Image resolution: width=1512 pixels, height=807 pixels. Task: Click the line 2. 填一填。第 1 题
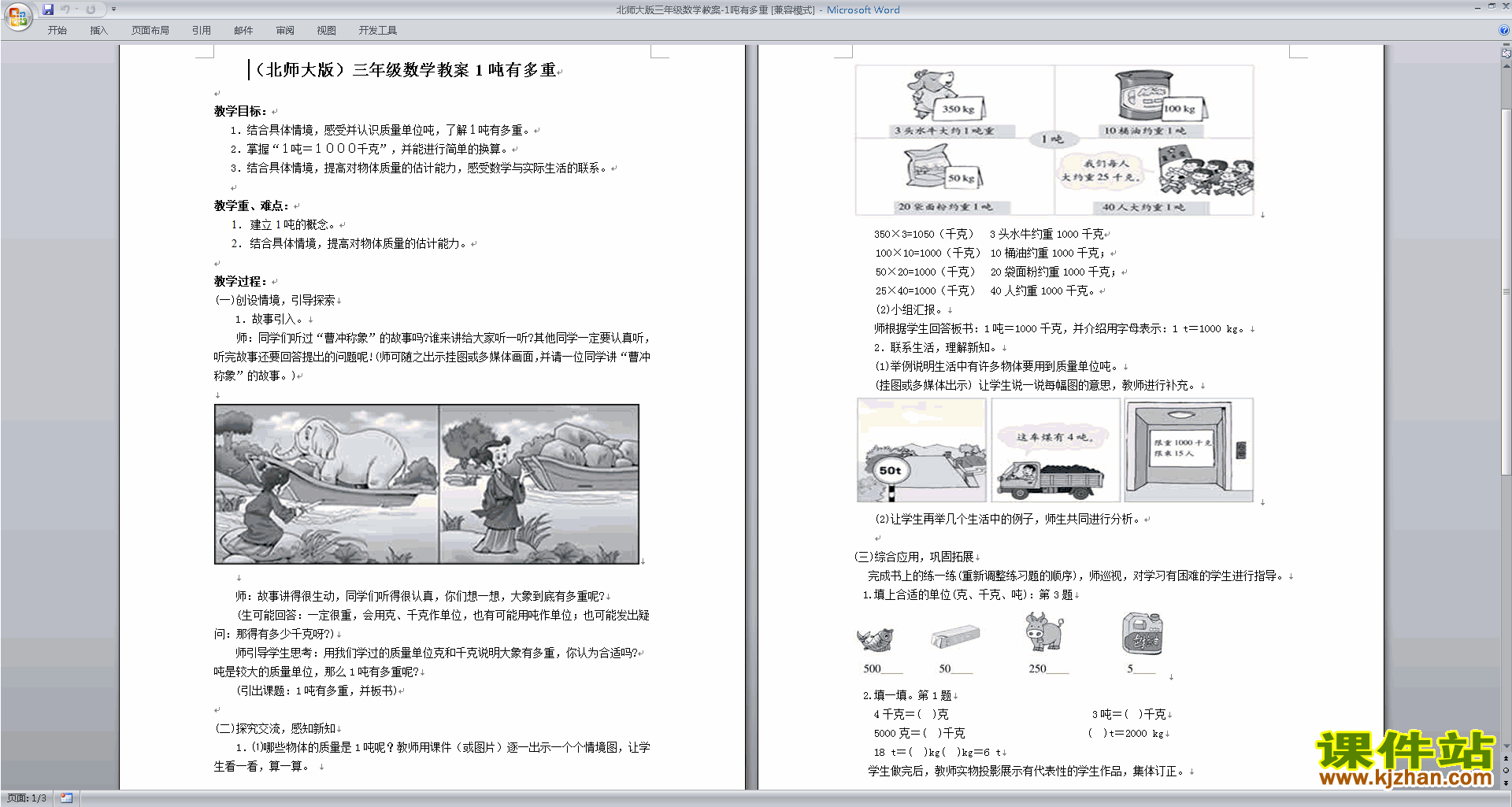tap(907, 695)
